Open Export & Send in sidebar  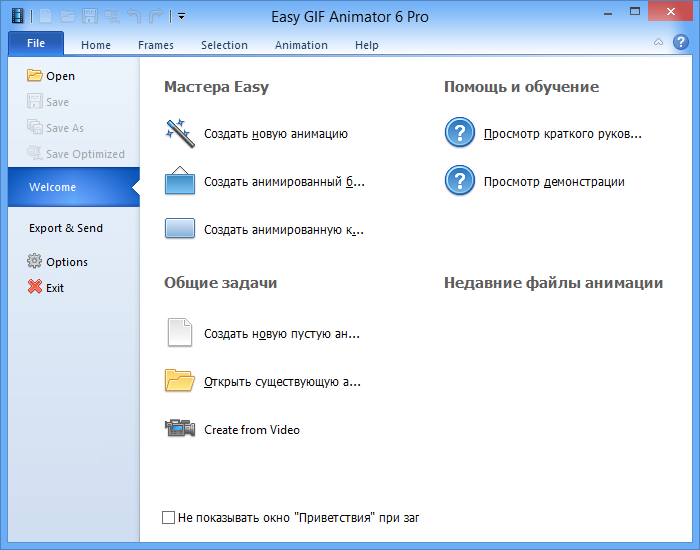point(66,228)
